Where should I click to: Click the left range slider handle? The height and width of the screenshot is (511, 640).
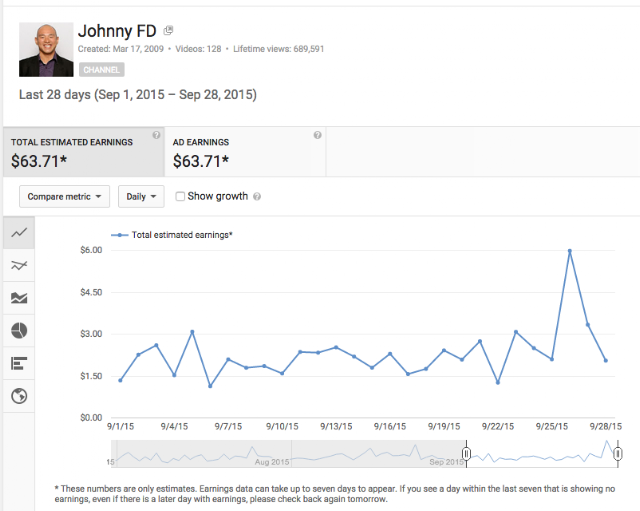pyautogui.click(x=466, y=453)
